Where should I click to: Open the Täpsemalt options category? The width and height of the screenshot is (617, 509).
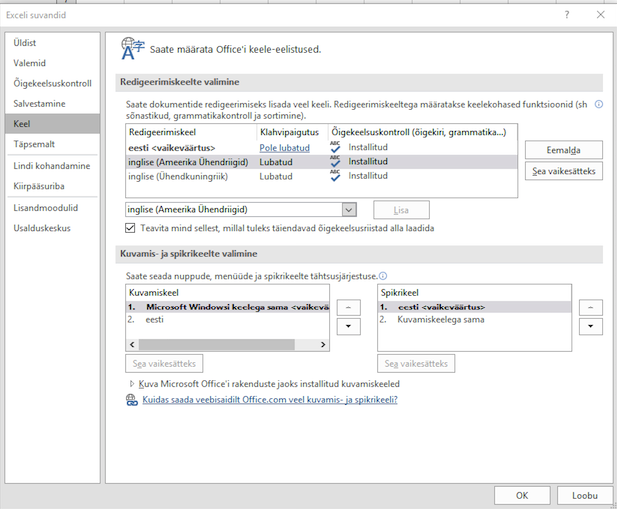(x=52, y=144)
